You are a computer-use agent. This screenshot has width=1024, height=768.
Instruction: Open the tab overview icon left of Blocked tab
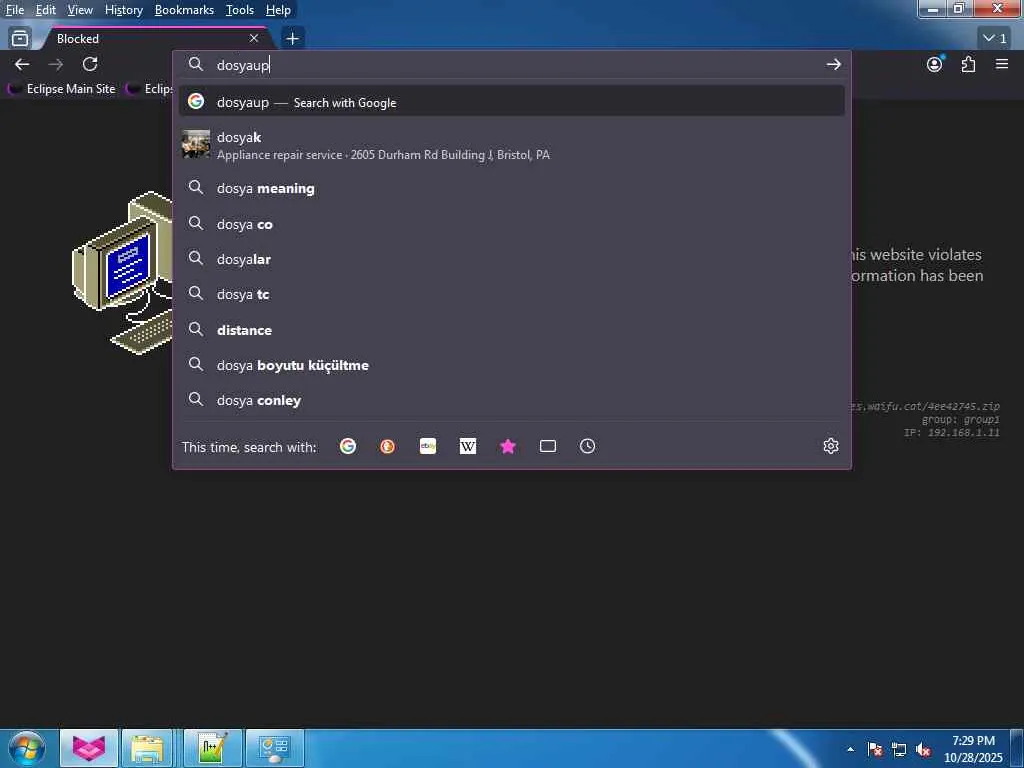(20, 39)
